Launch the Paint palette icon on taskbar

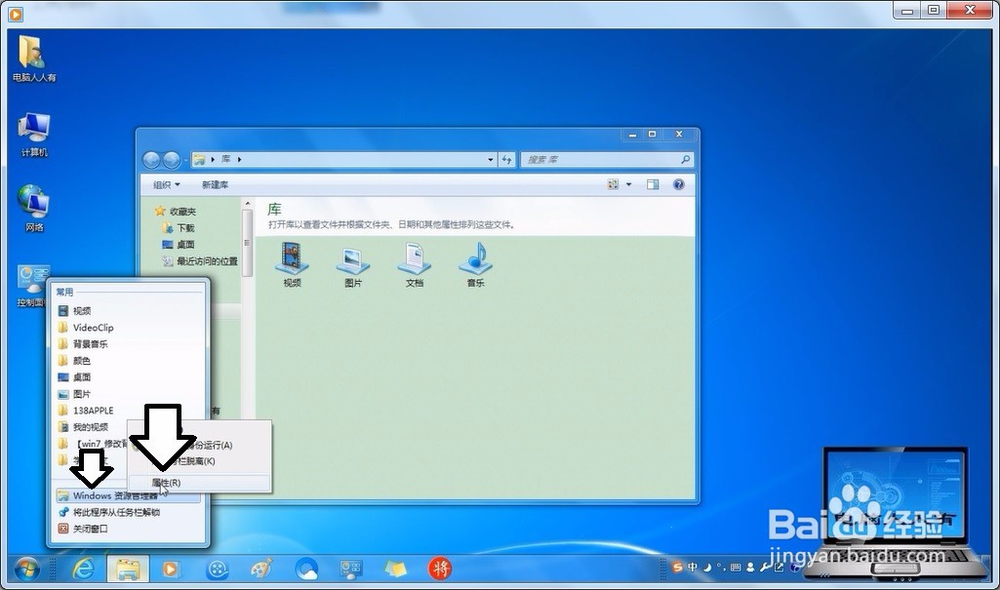tap(261, 568)
